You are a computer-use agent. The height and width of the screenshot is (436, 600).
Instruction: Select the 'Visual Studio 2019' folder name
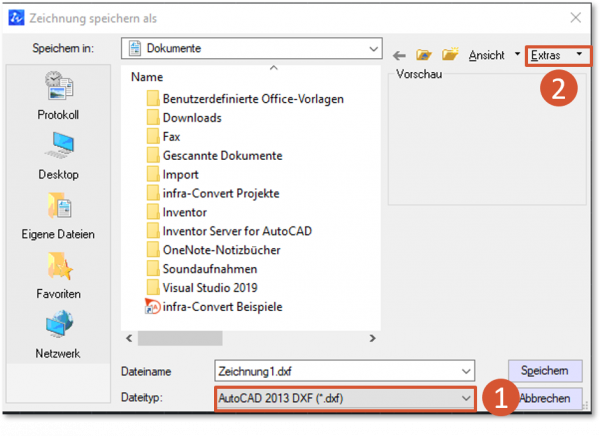(x=210, y=287)
